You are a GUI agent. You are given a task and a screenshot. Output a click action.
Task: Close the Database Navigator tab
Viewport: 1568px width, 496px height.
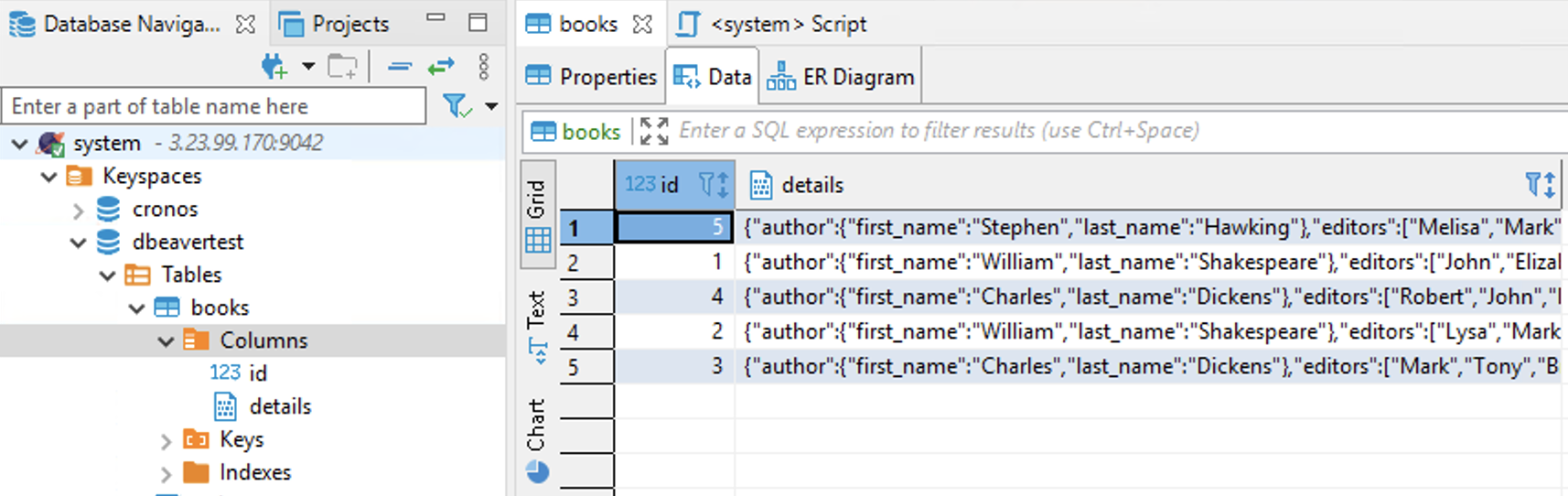tap(245, 25)
